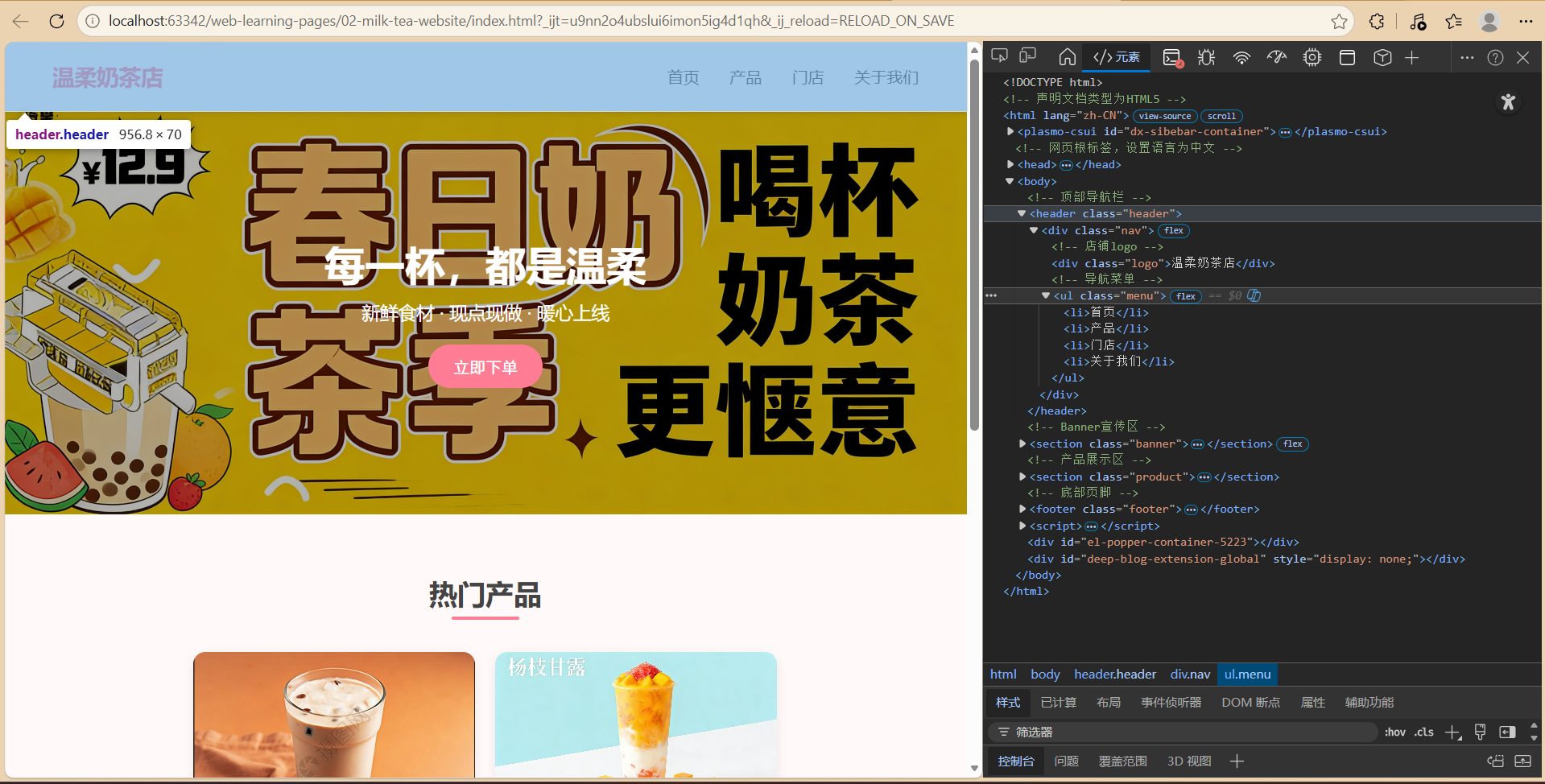Expand the head element node
1545x784 pixels.
point(1010,164)
